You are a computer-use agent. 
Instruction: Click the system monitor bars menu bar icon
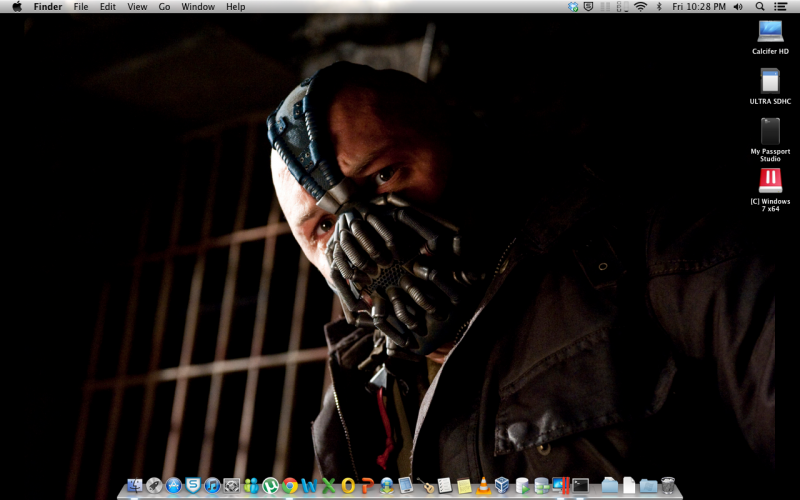coord(622,7)
